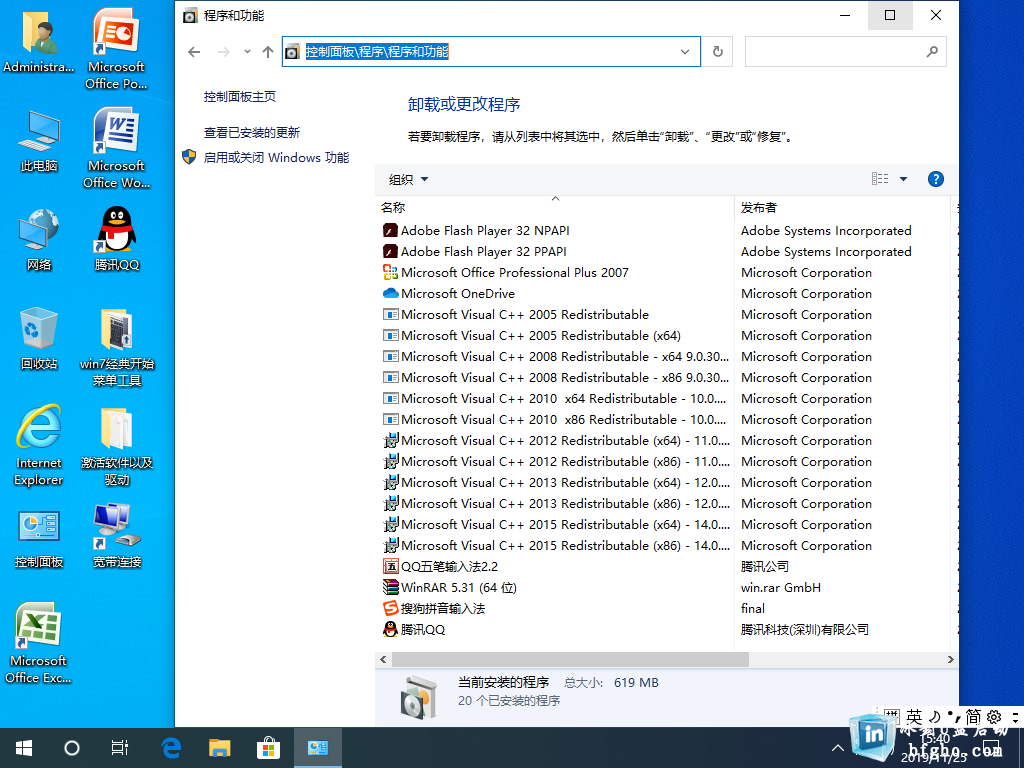The height and width of the screenshot is (768, 1024).
Task: Open the help question mark icon
Action: pos(935,179)
